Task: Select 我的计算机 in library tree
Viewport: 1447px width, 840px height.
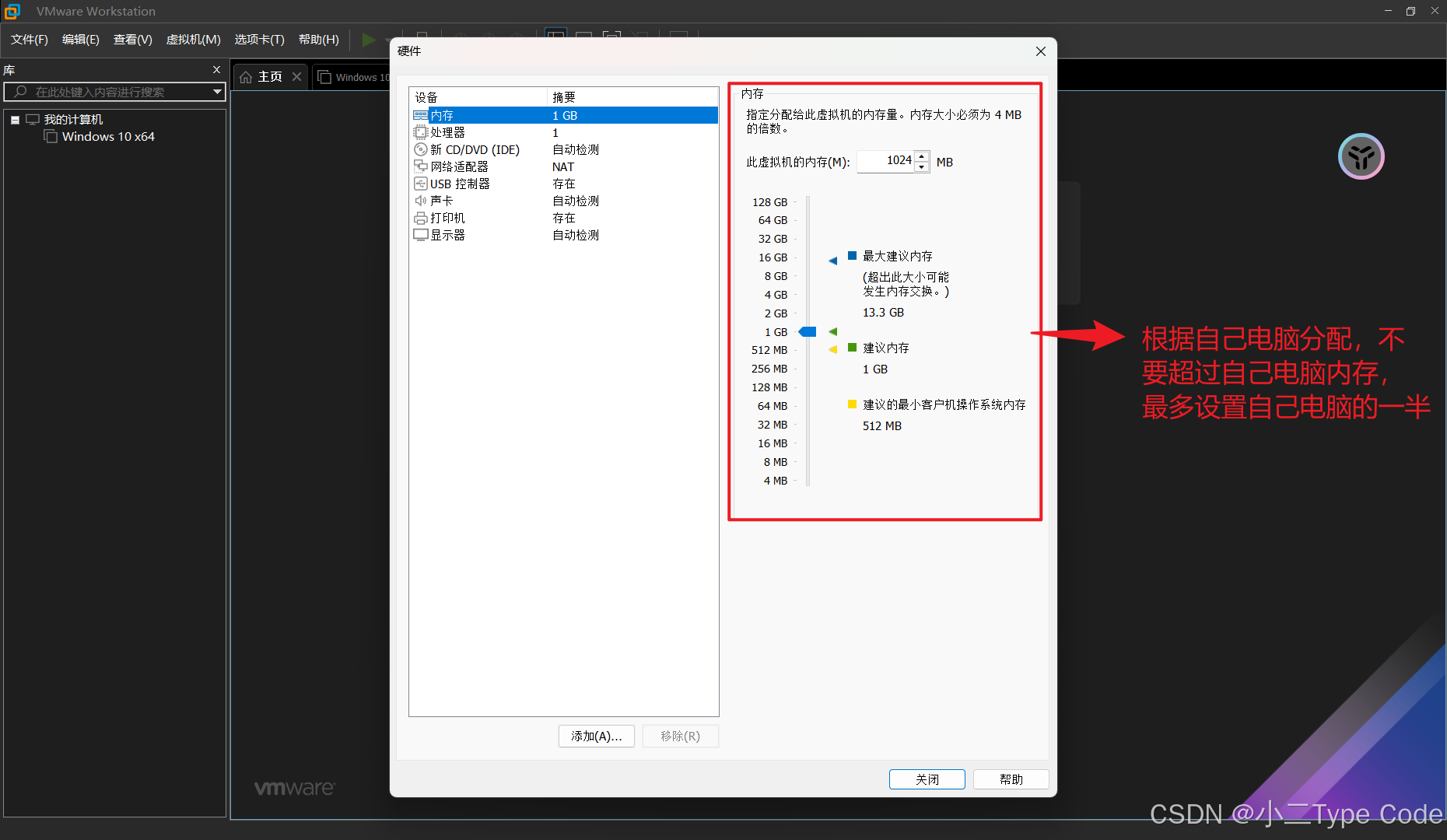Action: (x=73, y=120)
